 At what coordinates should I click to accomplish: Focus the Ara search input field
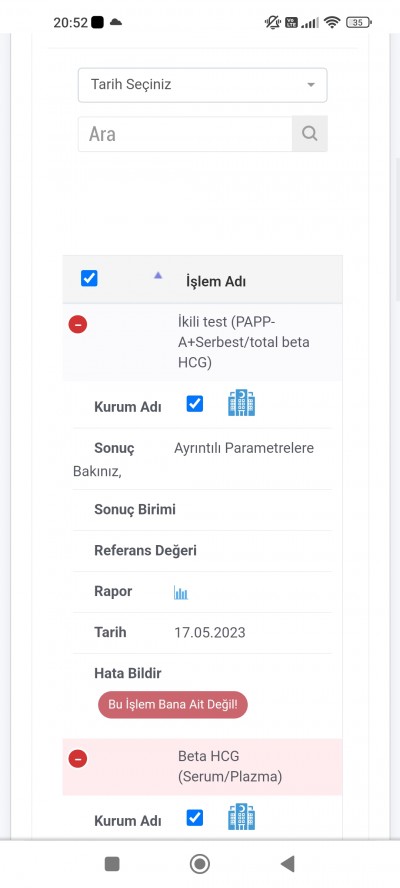tap(185, 134)
